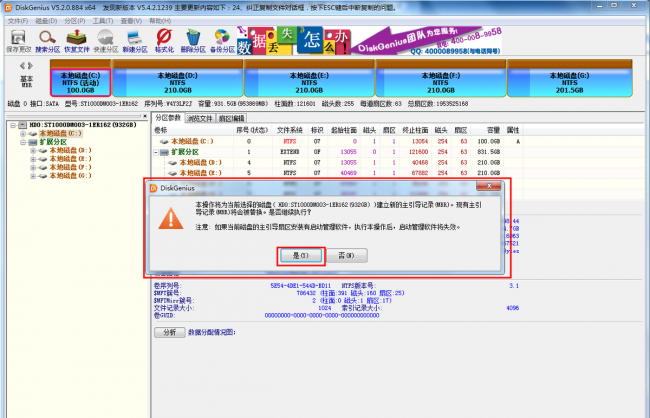Switch to the 浏览文件 tab
This screenshot has width=650, height=418.
click(x=199, y=119)
